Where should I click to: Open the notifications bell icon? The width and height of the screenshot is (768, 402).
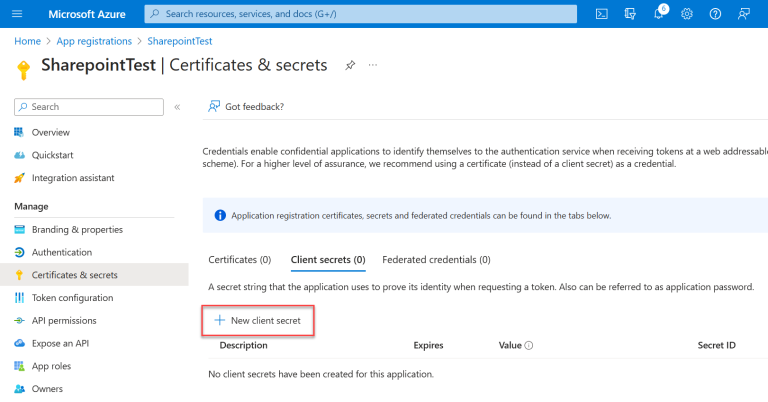tap(659, 14)
